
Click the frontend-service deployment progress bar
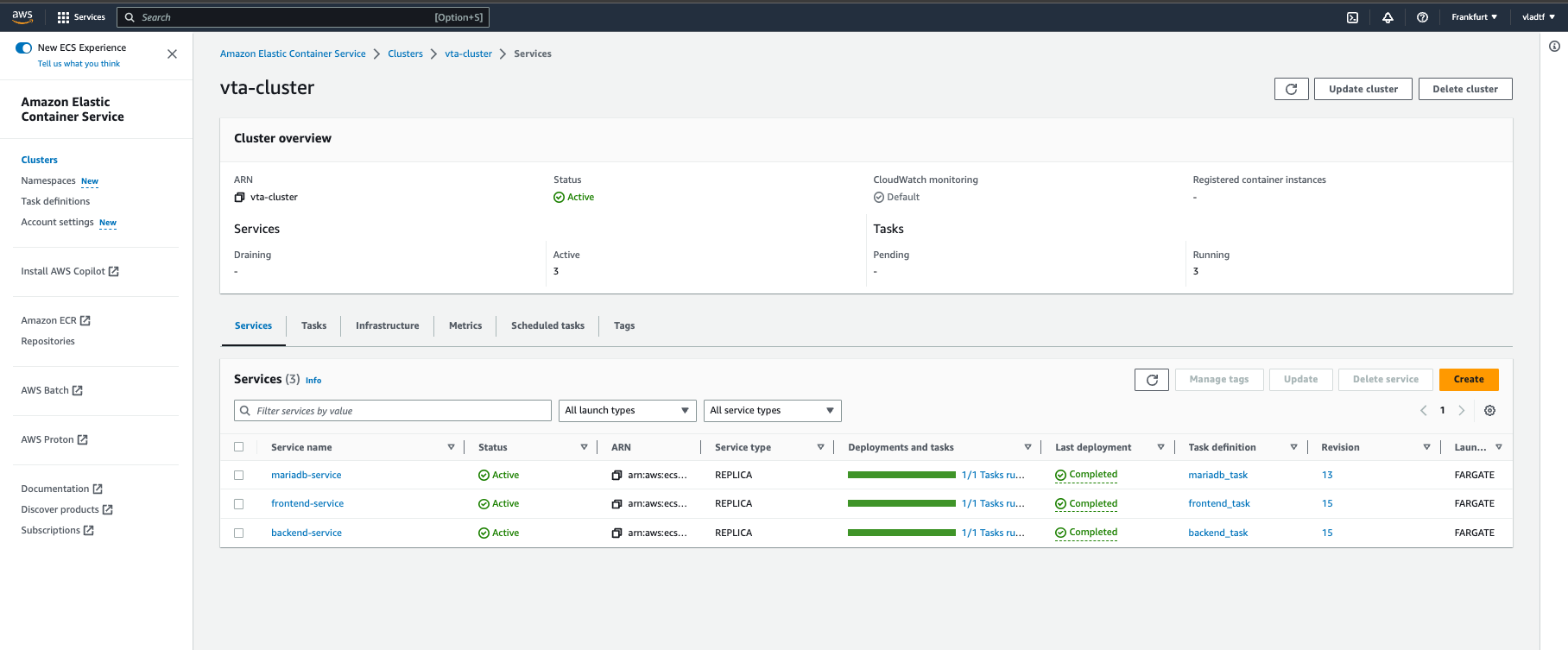[901, 504]
